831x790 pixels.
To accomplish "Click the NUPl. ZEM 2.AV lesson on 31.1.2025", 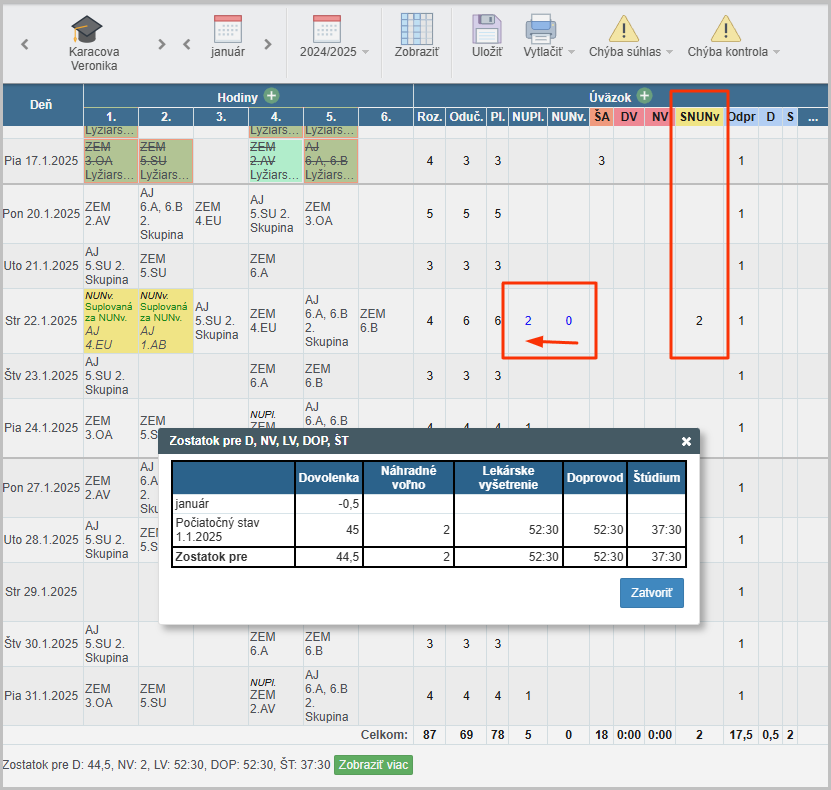I will pos(276,696).
